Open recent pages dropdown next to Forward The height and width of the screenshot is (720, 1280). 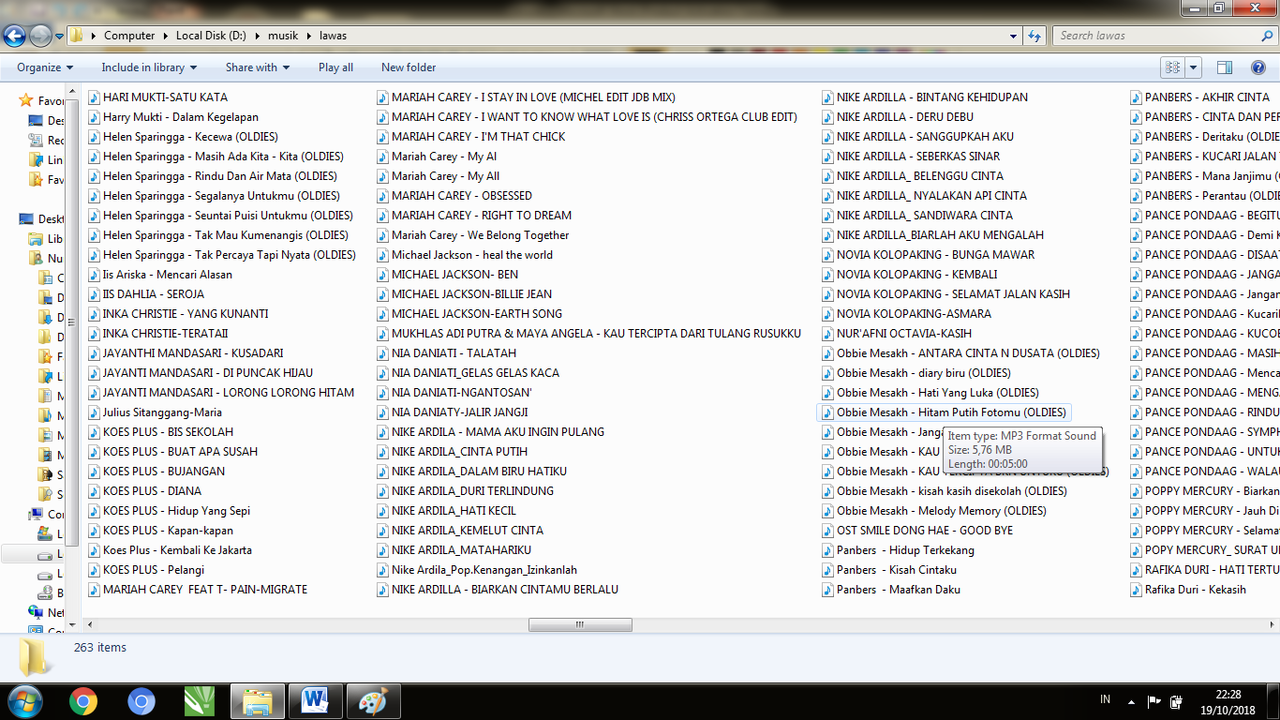pyautogui.click(x=59, y=36)
